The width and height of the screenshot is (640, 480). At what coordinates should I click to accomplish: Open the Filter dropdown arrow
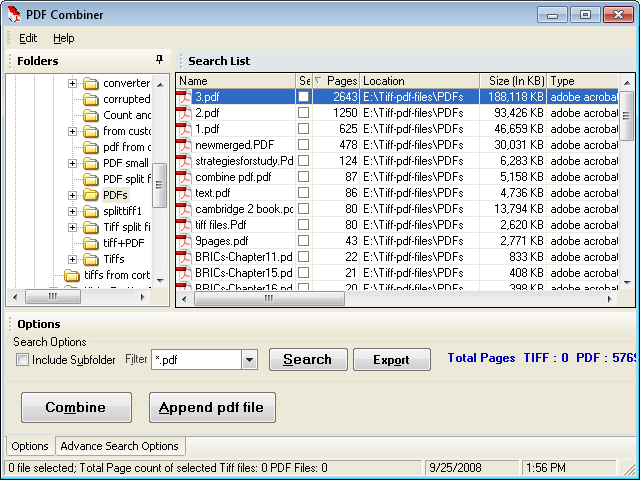249,360
